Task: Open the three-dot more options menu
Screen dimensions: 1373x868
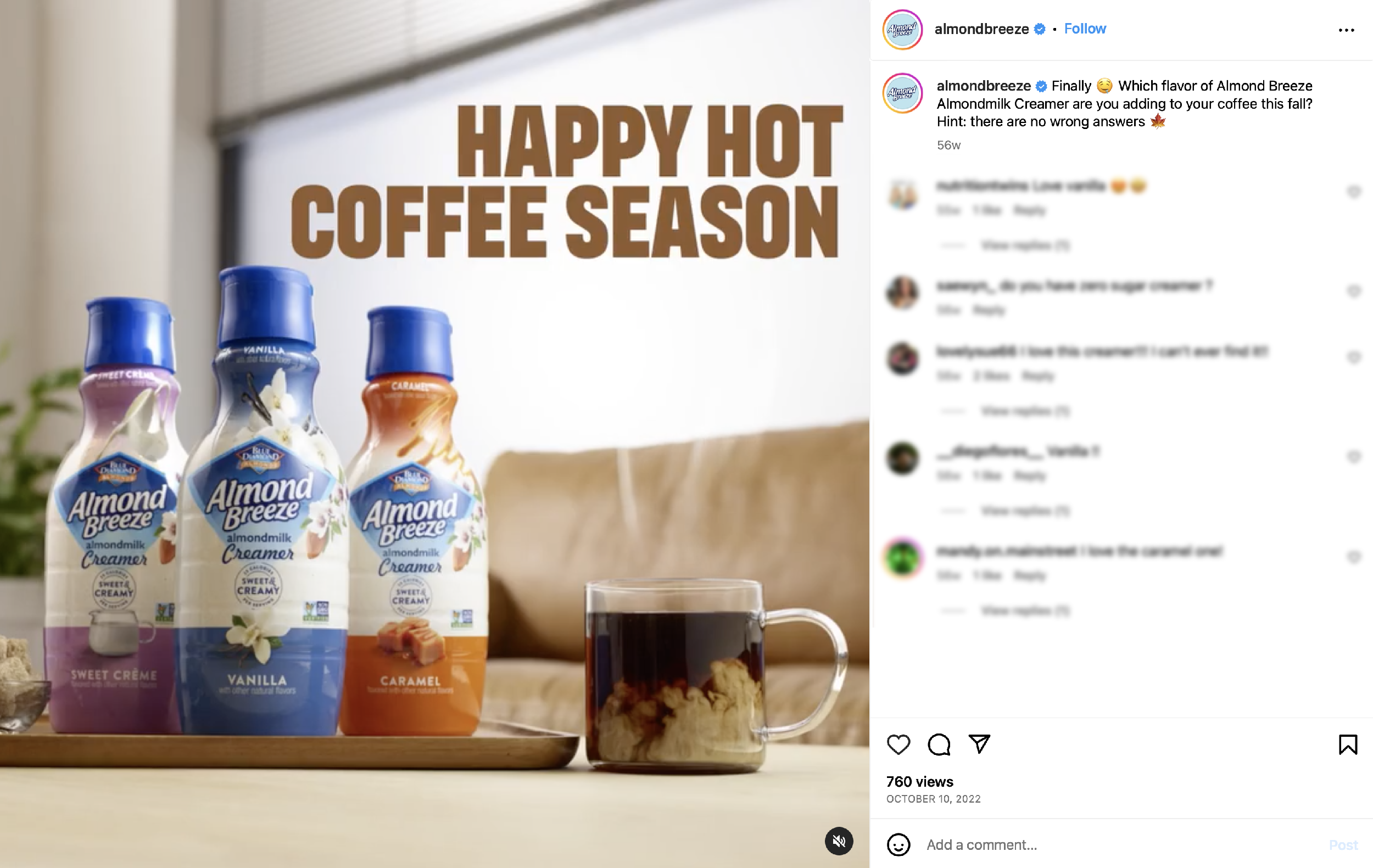Action: pos(1346,30)
